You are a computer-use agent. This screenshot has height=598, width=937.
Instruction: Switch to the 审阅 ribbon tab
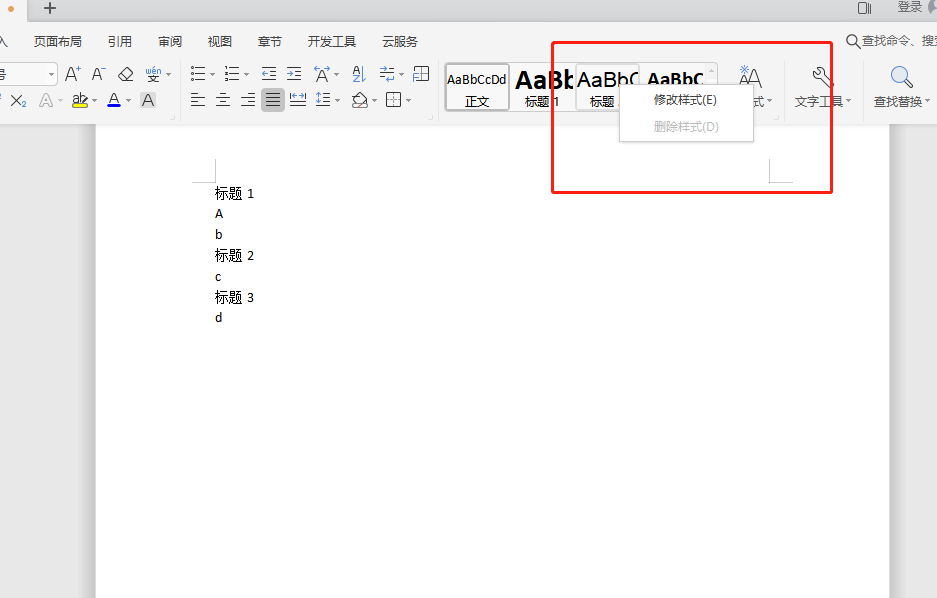169,41
